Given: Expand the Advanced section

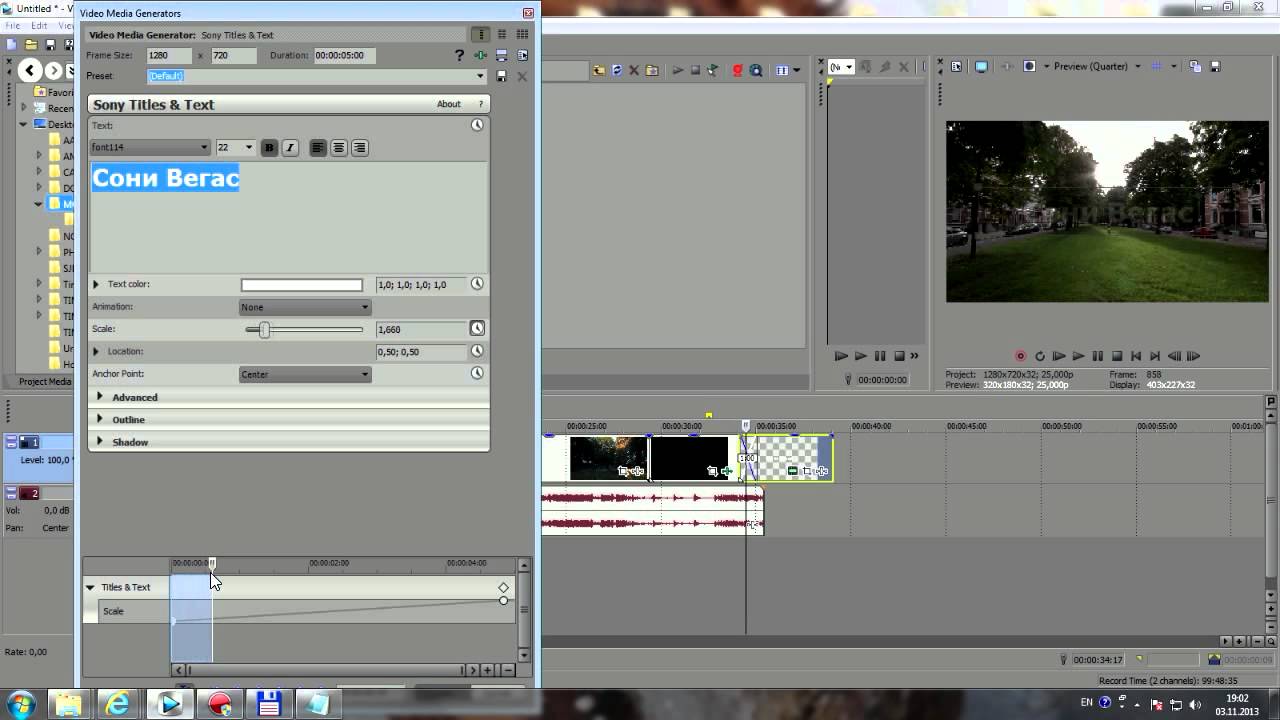Looking at the screenshot, I should point(100,397).
